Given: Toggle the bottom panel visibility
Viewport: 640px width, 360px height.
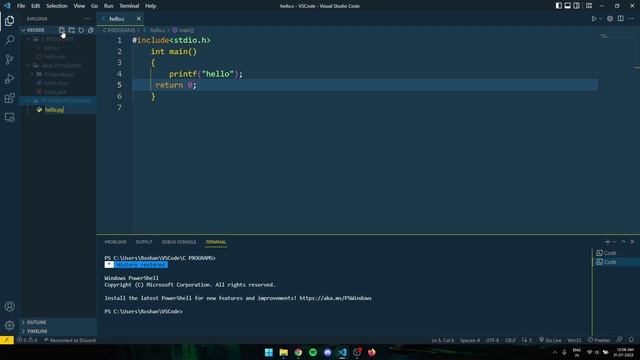Looking at the screenshot, I should (568, 6).
